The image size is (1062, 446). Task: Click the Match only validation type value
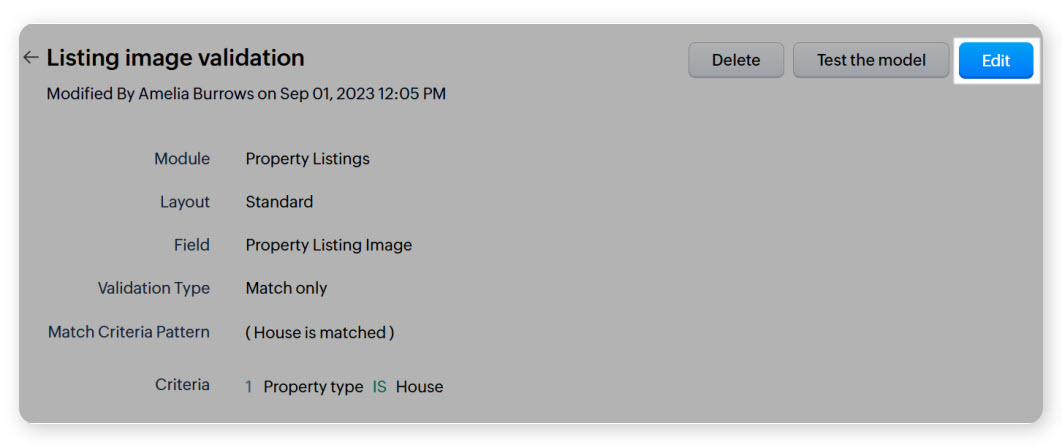286,288
